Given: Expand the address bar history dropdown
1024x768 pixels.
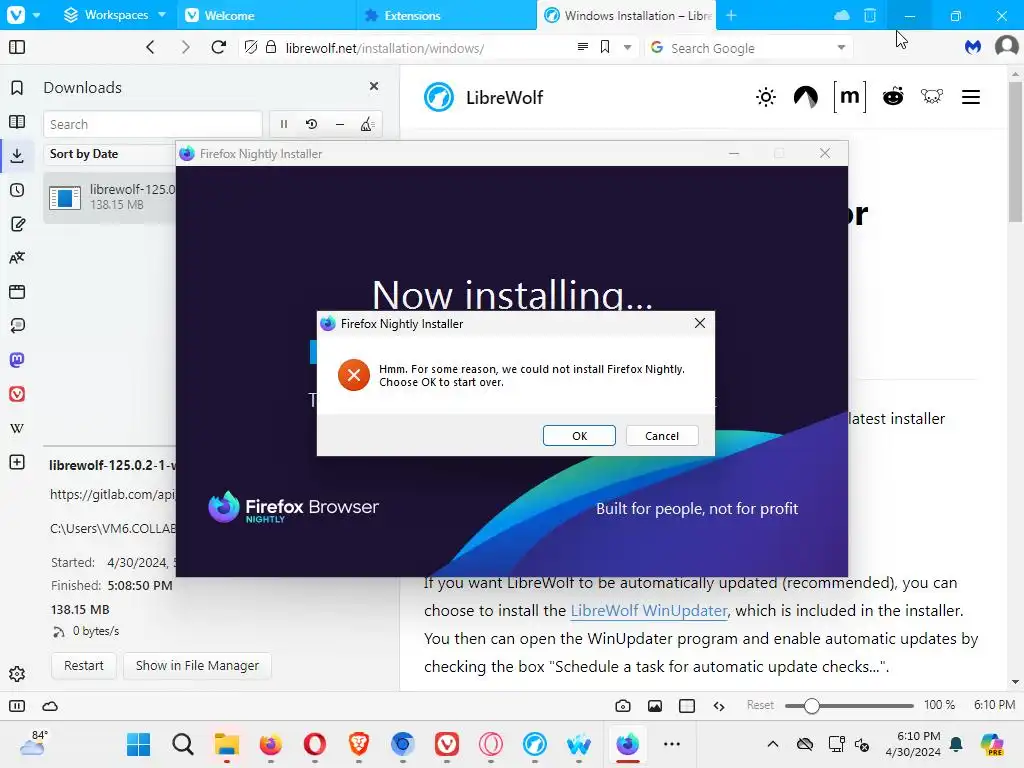Looking at the screenshot, I should [x=627, y=47].
